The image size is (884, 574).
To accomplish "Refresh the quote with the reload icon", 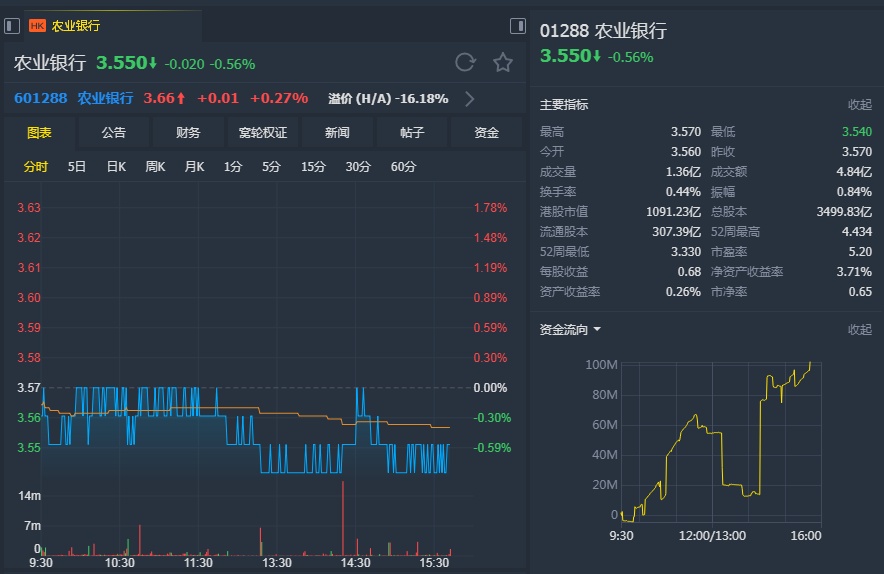I will pyautogui.click(x=466, y=62).
